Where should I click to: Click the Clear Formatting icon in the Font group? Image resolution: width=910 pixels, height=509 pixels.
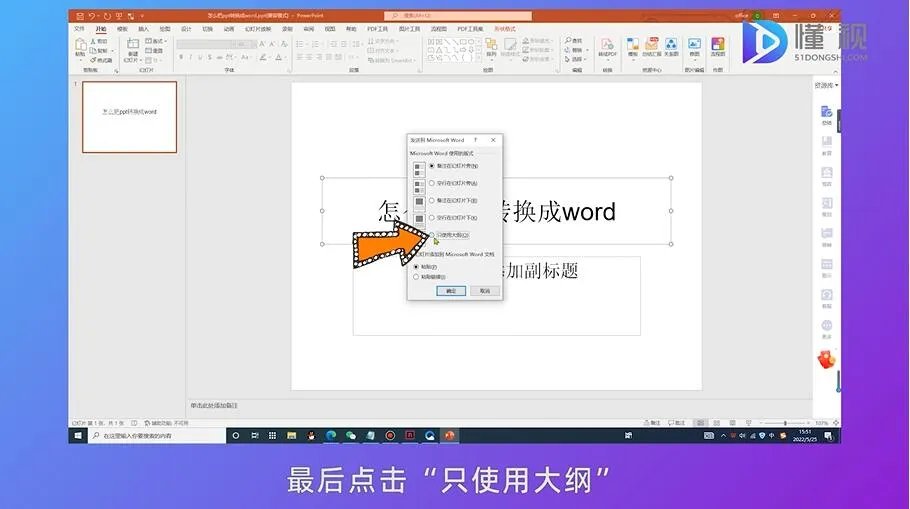[x=284, y=44]
